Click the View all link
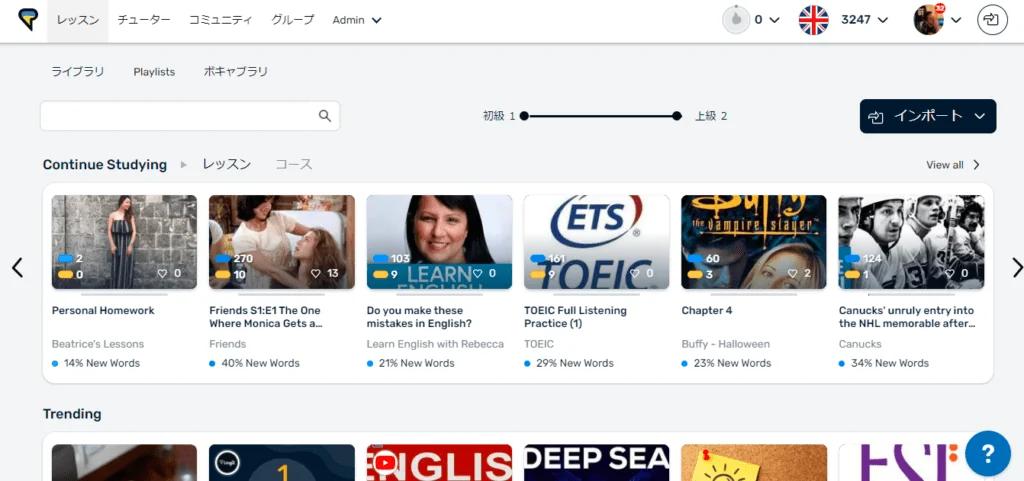This screenshot has width=1024, height=481. coord(953,165)
